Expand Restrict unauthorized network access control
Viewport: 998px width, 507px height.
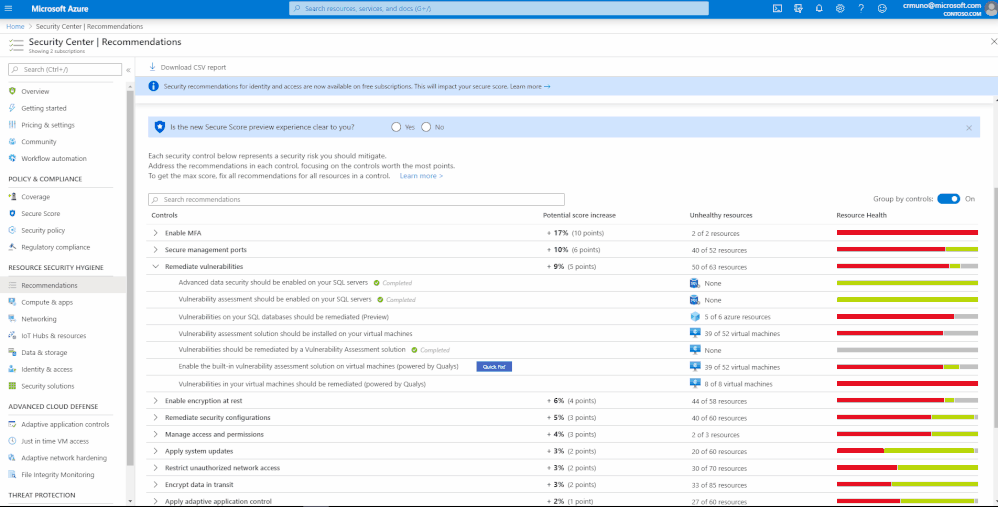click(x=155, y=468)
